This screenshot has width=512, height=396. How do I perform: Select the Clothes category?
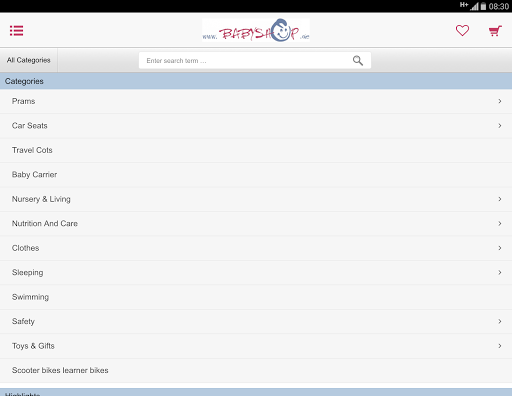[256, 248]
